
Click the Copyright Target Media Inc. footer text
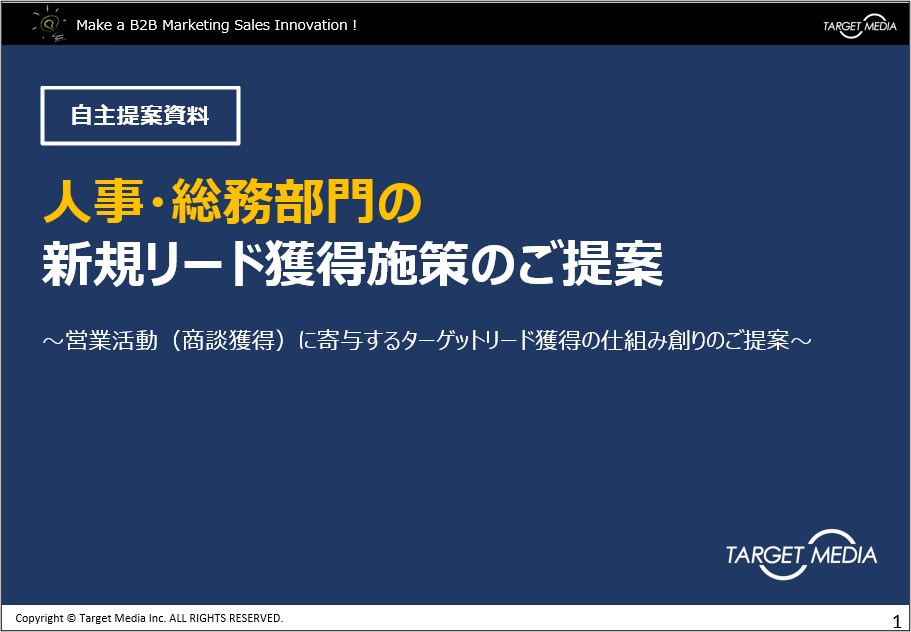coord(149,618)
